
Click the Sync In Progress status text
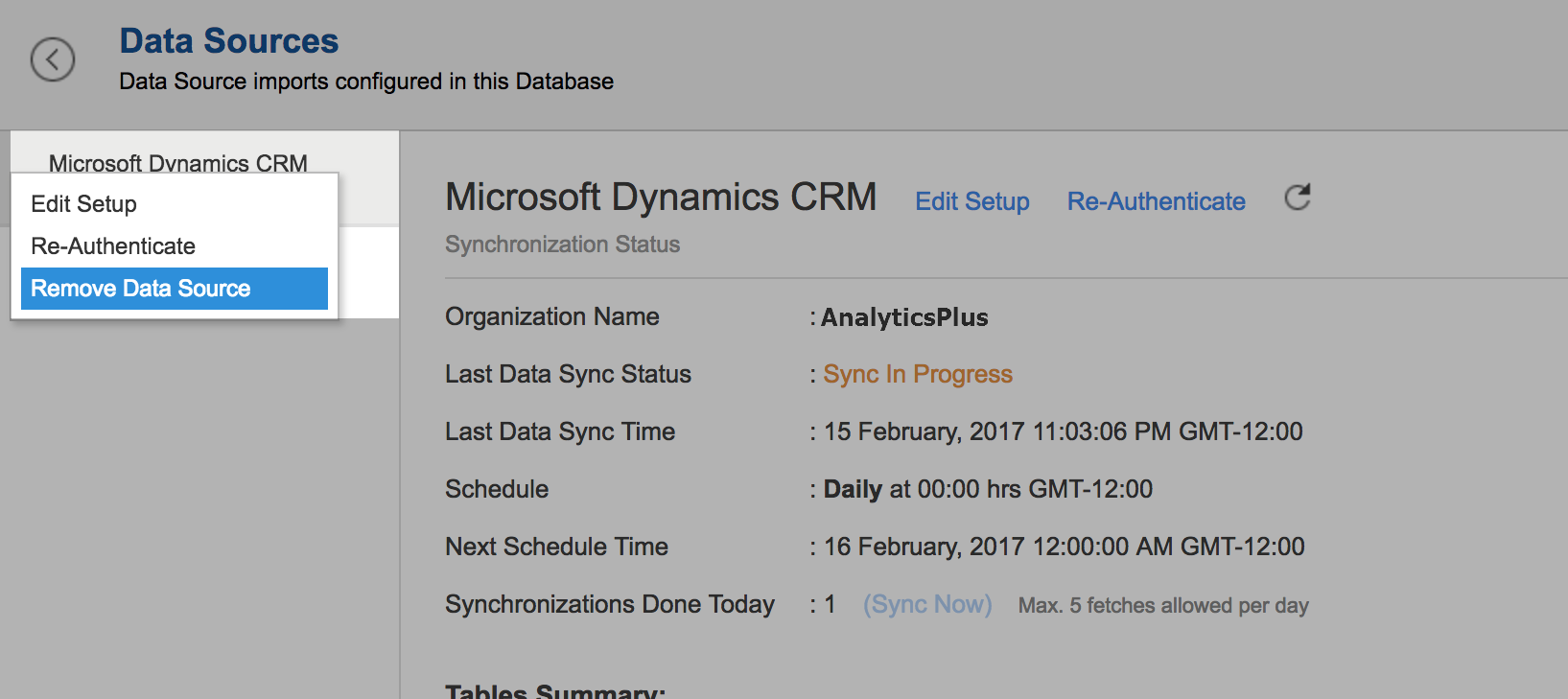918,374
